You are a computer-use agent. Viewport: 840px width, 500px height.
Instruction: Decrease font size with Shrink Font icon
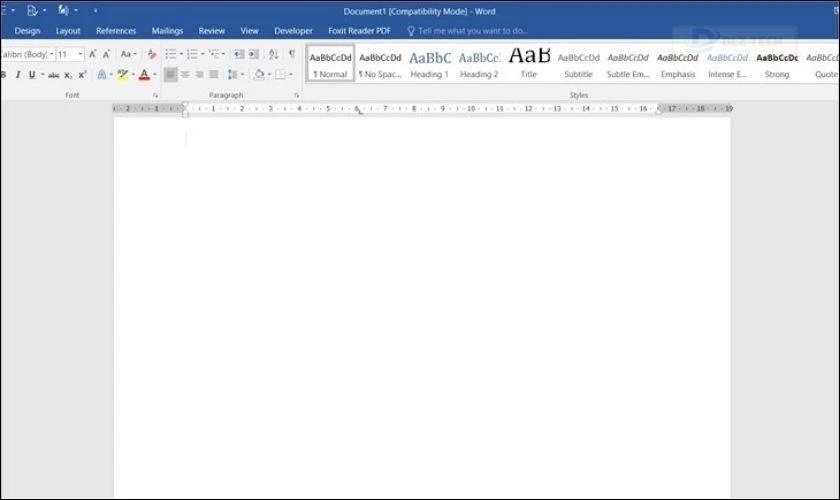(106, 54)
